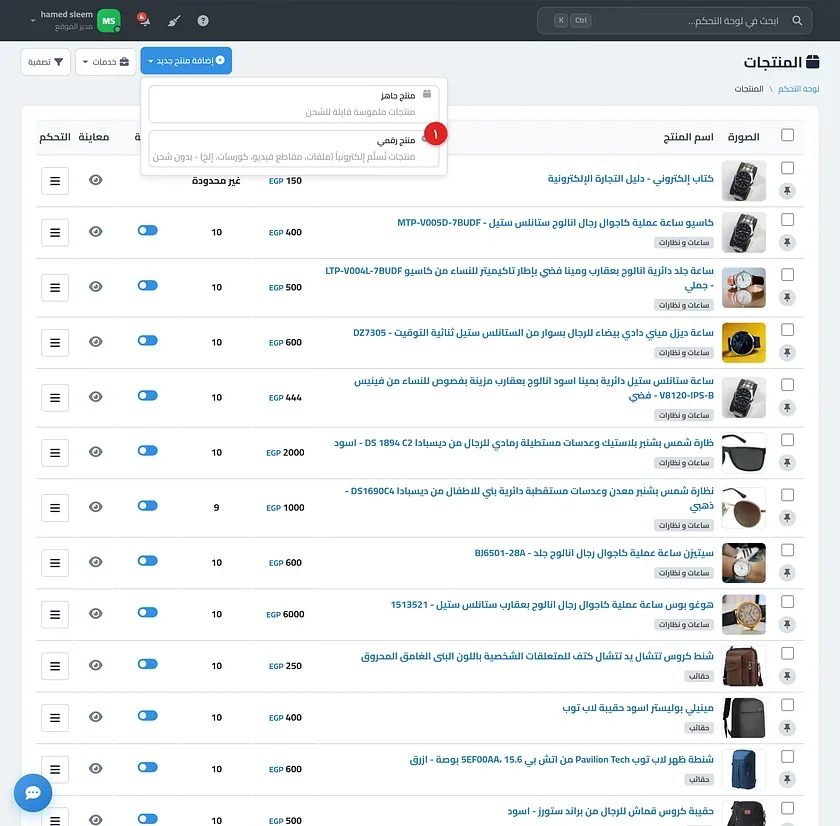Pin the Citizen BJ6501-28A watch

pyautogui.click(x=787, y=573)
